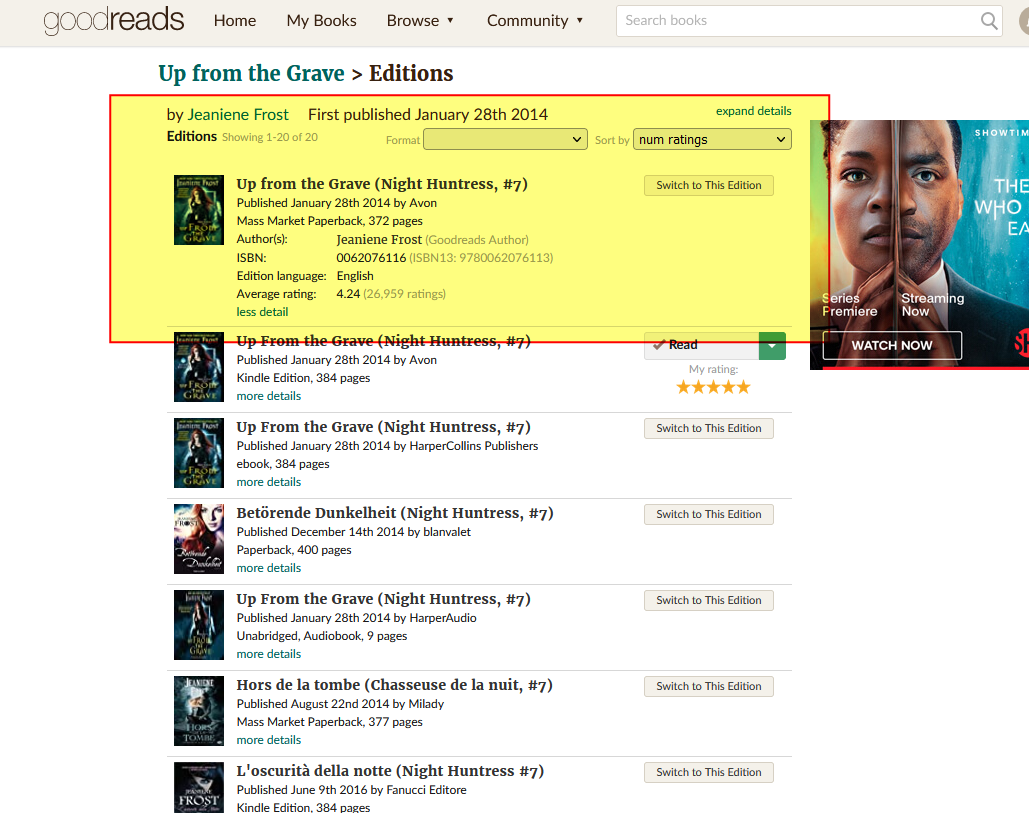Set my rating to two stars
1029x813 pixels.
pyautogui.click(x=698, y=387)
